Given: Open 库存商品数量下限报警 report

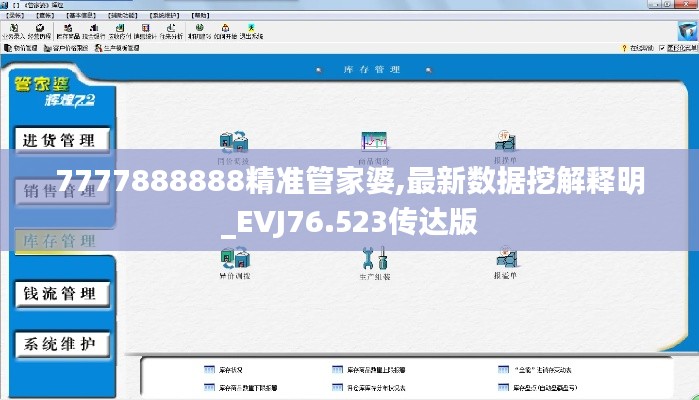Looking at the screenshot, I should (248, 388).
